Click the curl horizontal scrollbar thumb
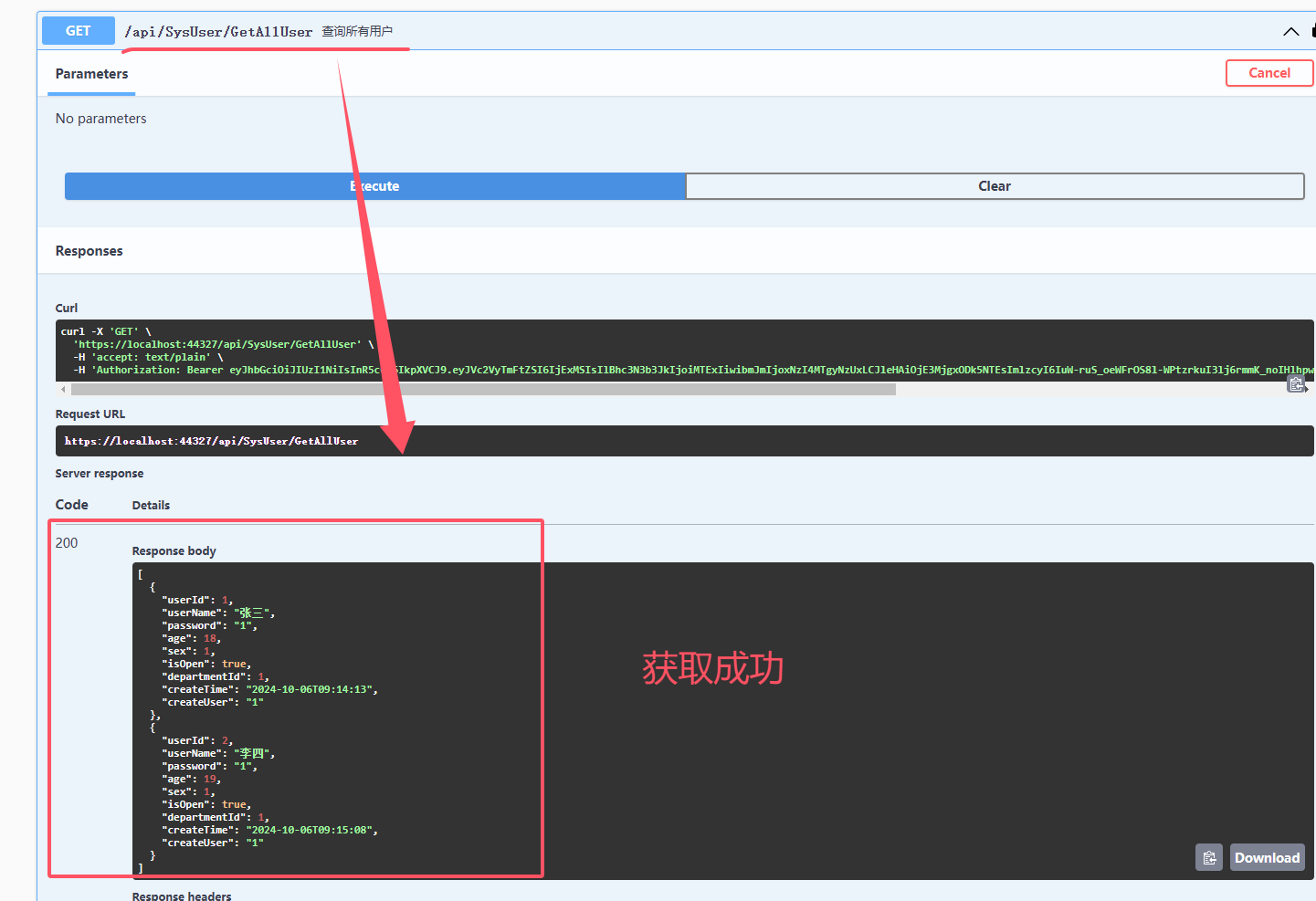1316x901 pixels. coord(482,390)
